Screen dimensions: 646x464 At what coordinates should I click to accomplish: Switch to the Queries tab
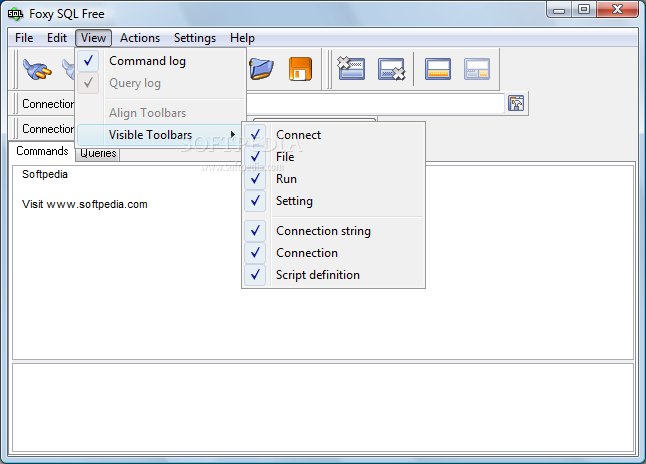(98, 154)
